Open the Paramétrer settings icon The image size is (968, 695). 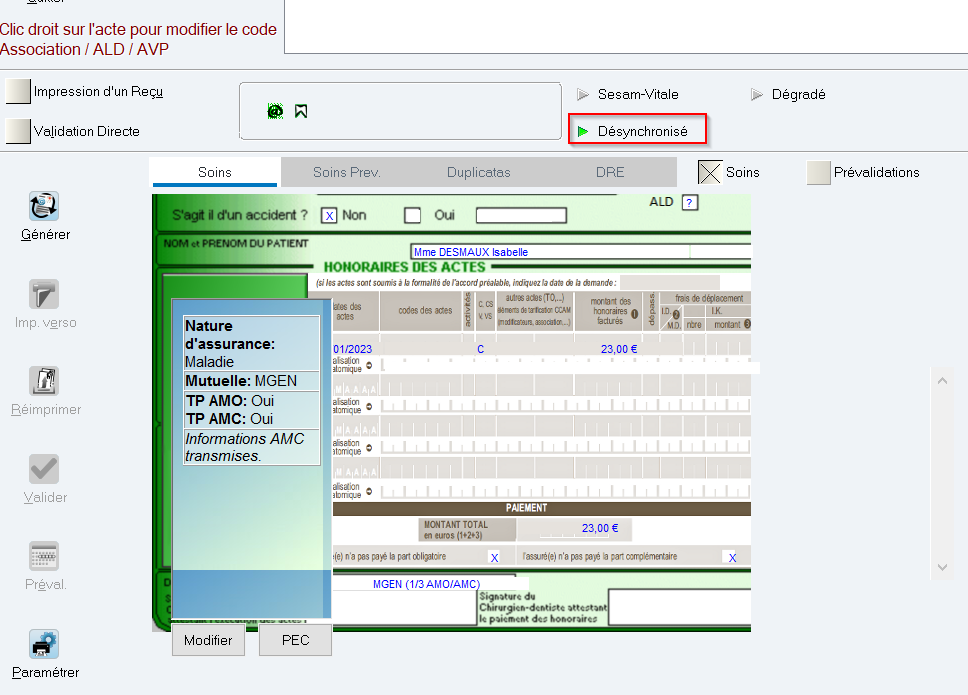point(44,644)
